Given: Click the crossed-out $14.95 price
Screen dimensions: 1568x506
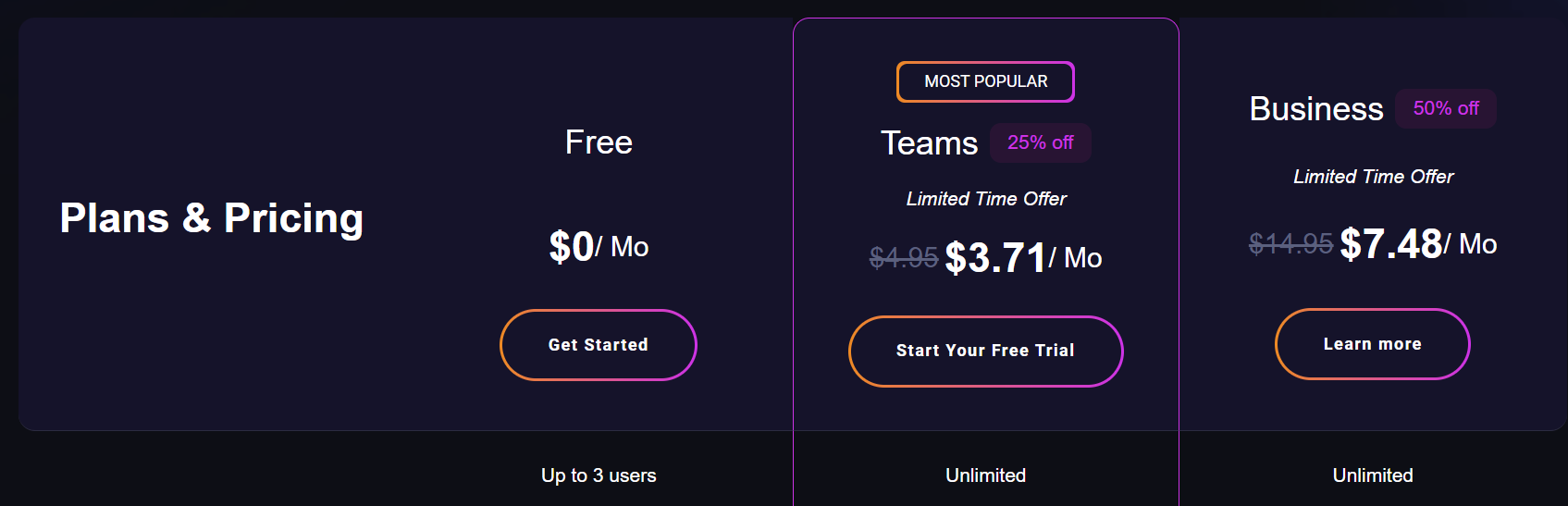Looking at the screenshot, I should click(1290, 243).
